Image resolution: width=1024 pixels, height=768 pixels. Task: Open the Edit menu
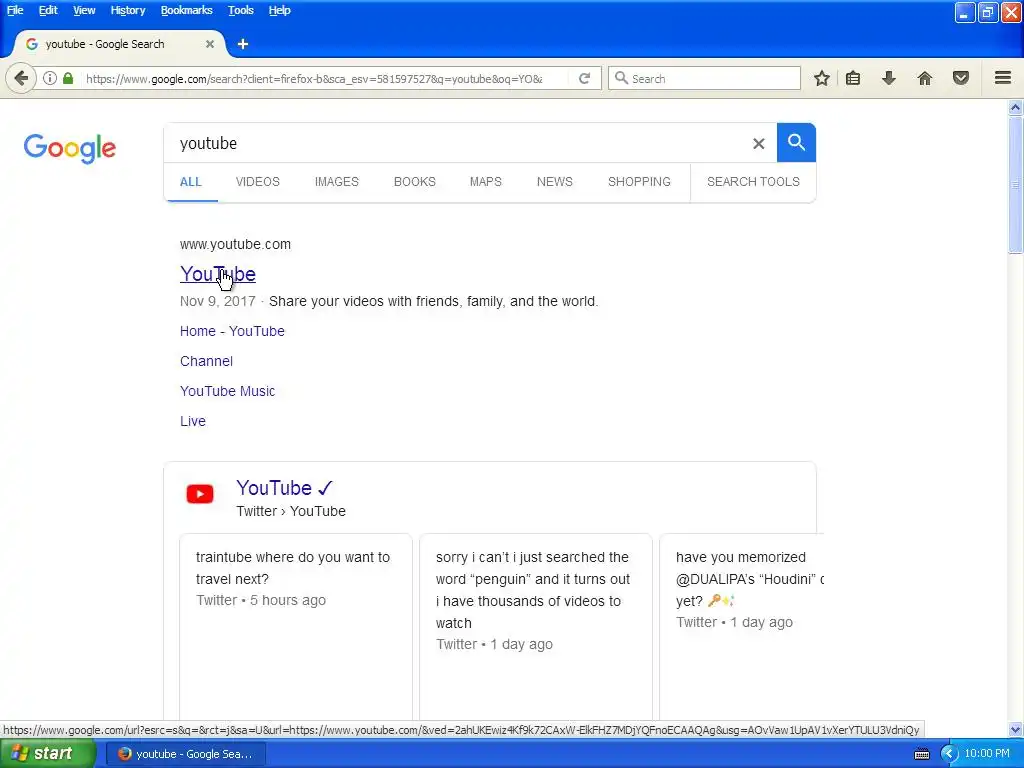click(x=48, y=10)
